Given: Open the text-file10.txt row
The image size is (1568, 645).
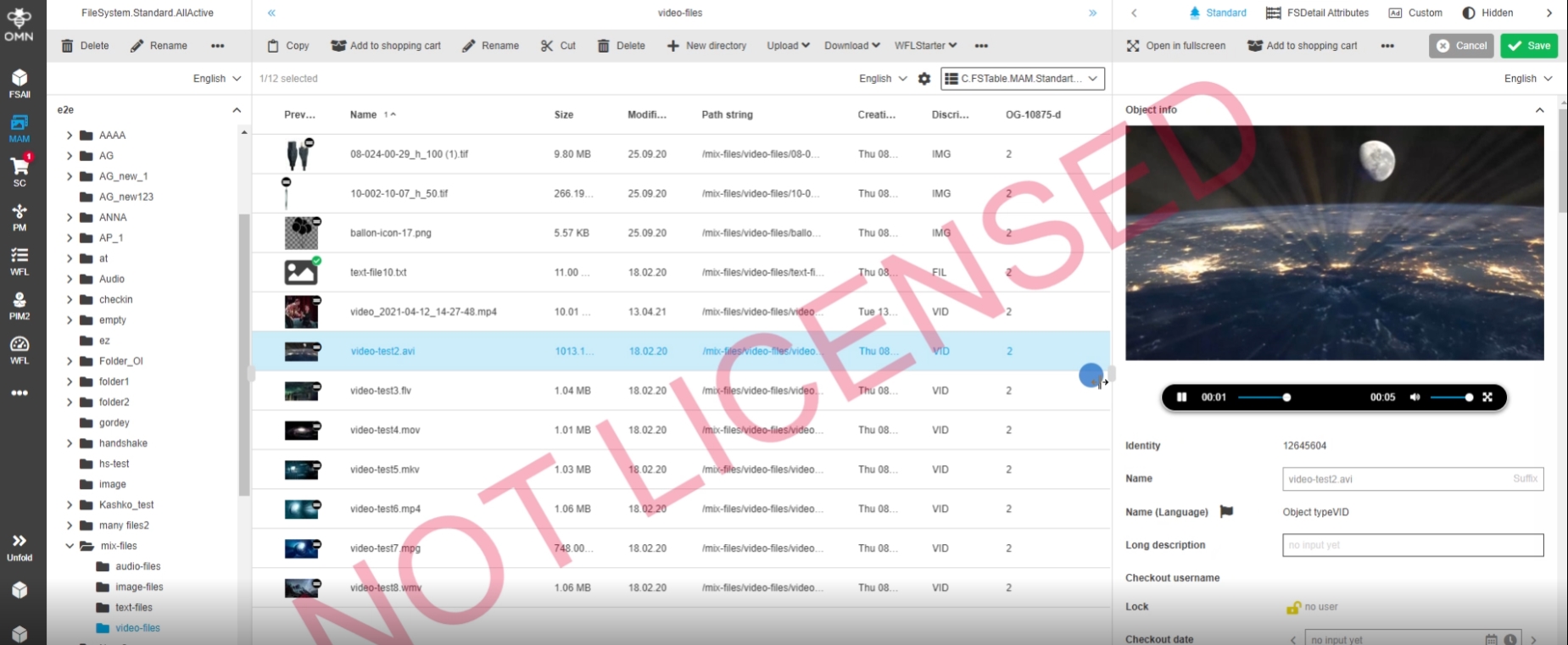Looking at the screenshot, I should pyautogui.click(x=681, y=272).
